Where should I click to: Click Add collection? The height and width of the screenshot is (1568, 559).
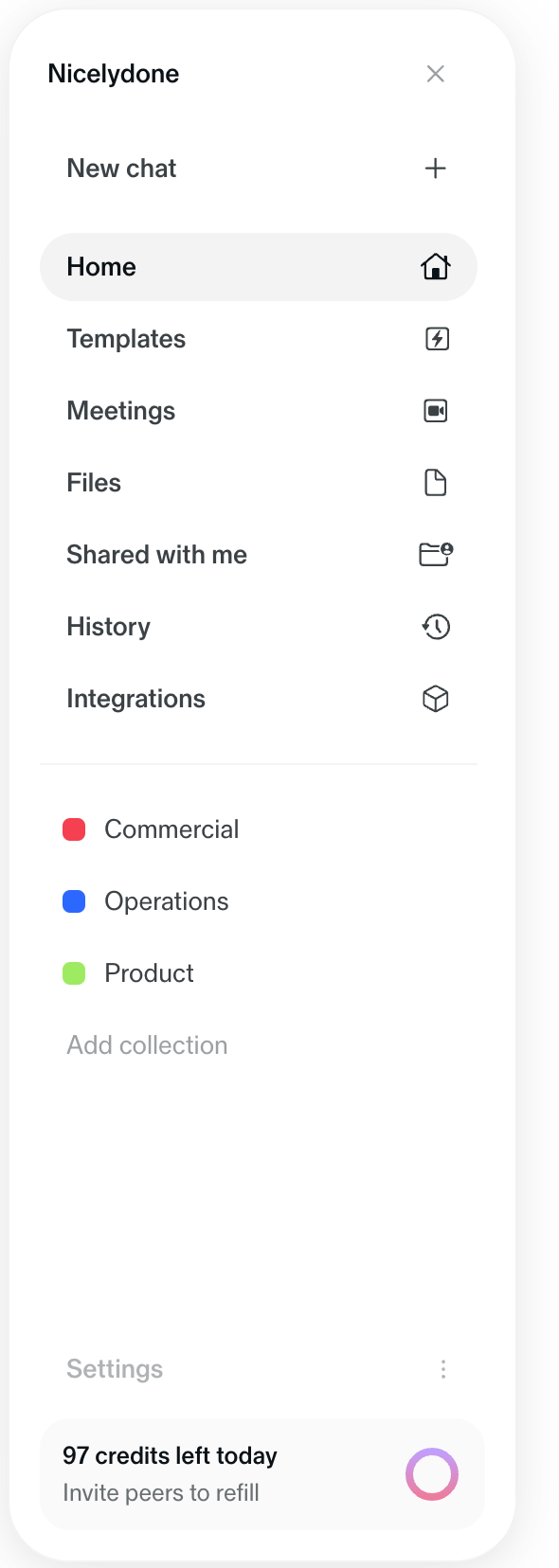(x=147, y=1044)
